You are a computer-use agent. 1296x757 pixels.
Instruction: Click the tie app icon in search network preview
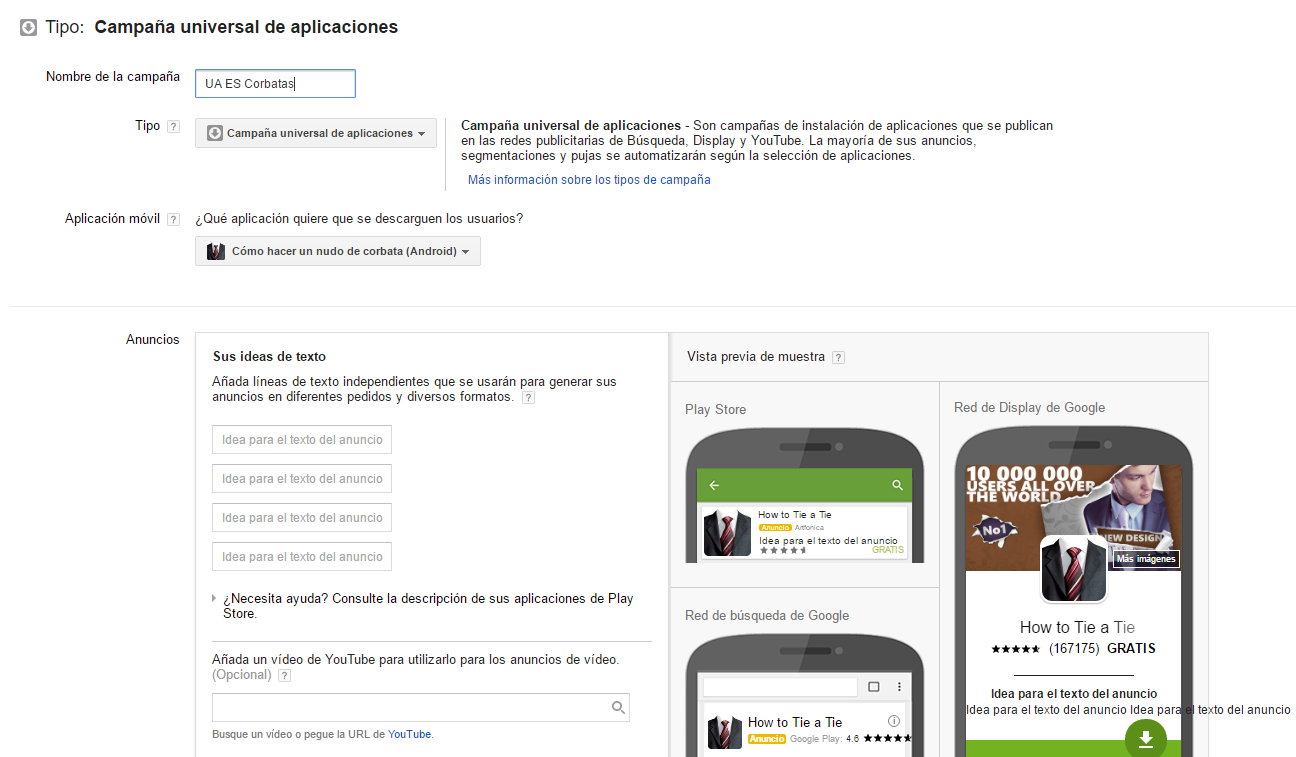[x=724, y=731]
